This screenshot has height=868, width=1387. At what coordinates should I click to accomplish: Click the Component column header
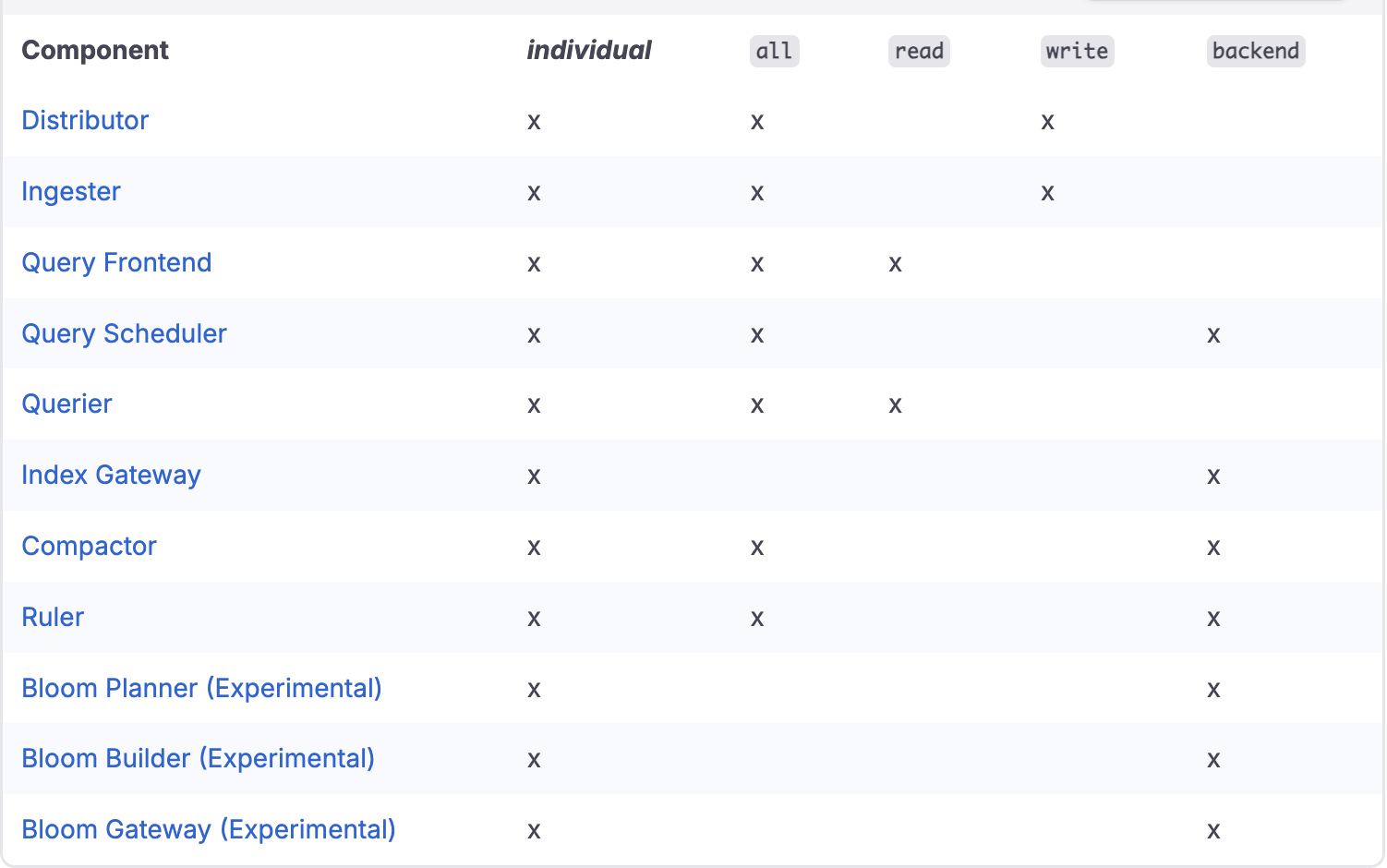point(95,50)
